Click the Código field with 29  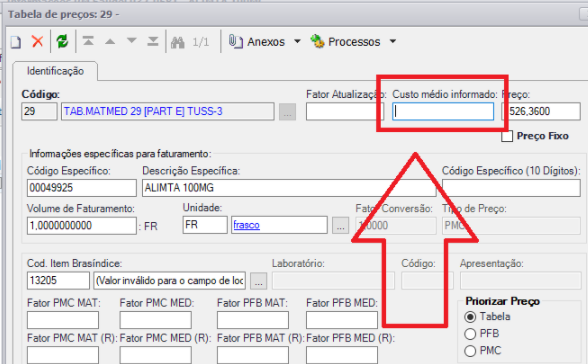click(39, 111)
